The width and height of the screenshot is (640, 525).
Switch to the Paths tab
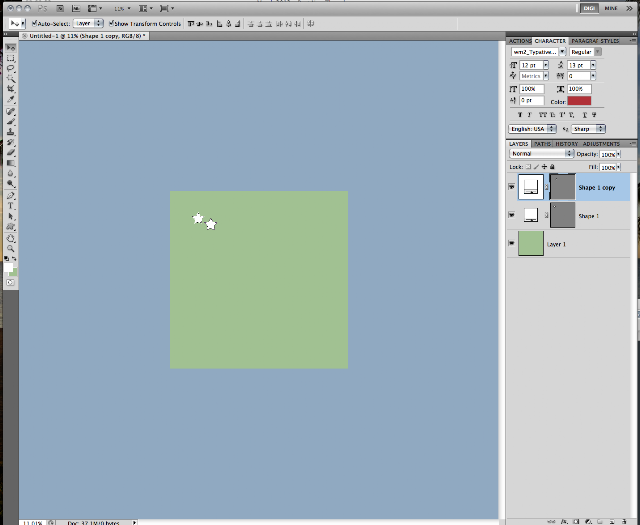(542, 144)
